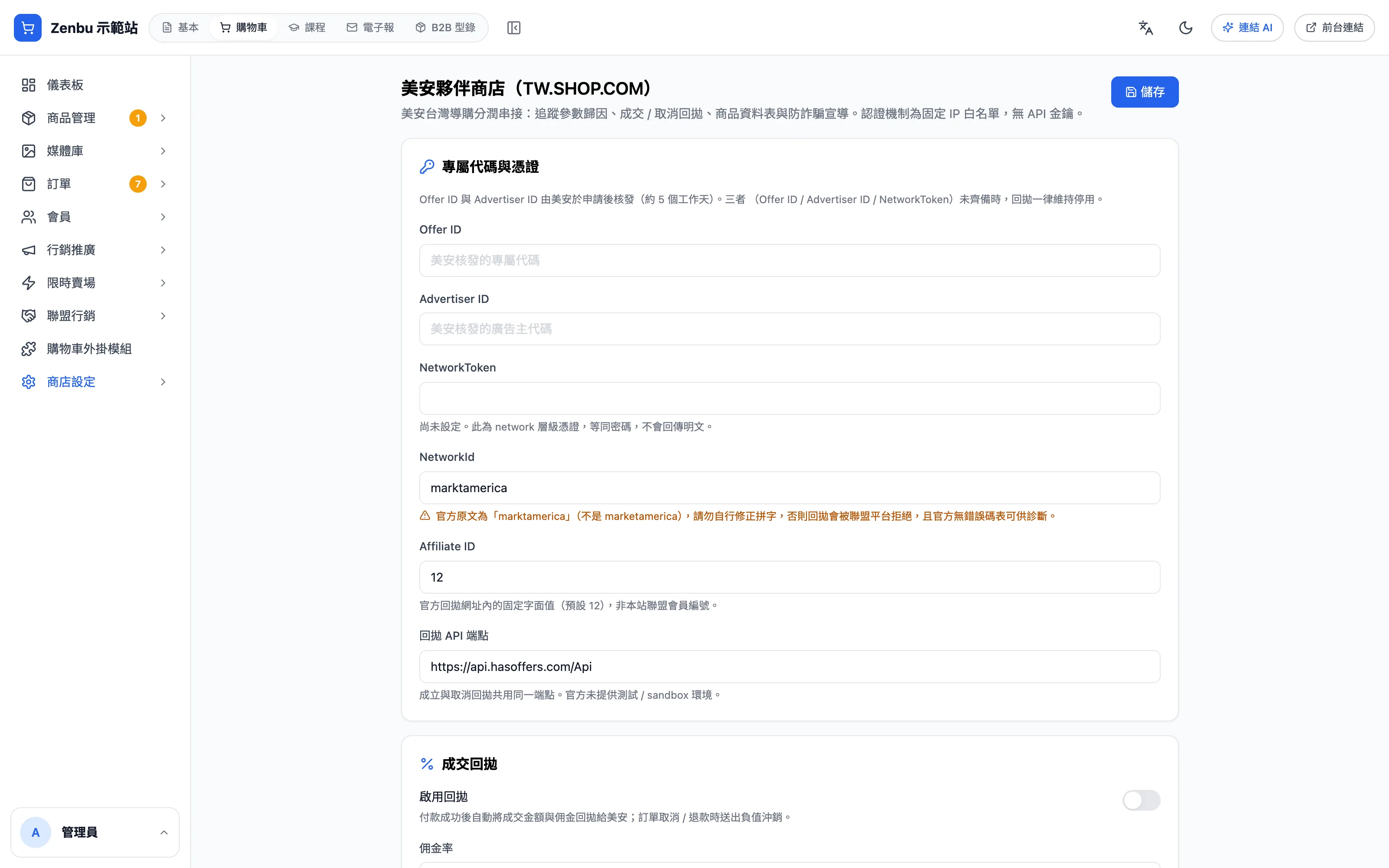Open the language translation icon
This screenshot has height=868, width=1389.
point(1145,27)
